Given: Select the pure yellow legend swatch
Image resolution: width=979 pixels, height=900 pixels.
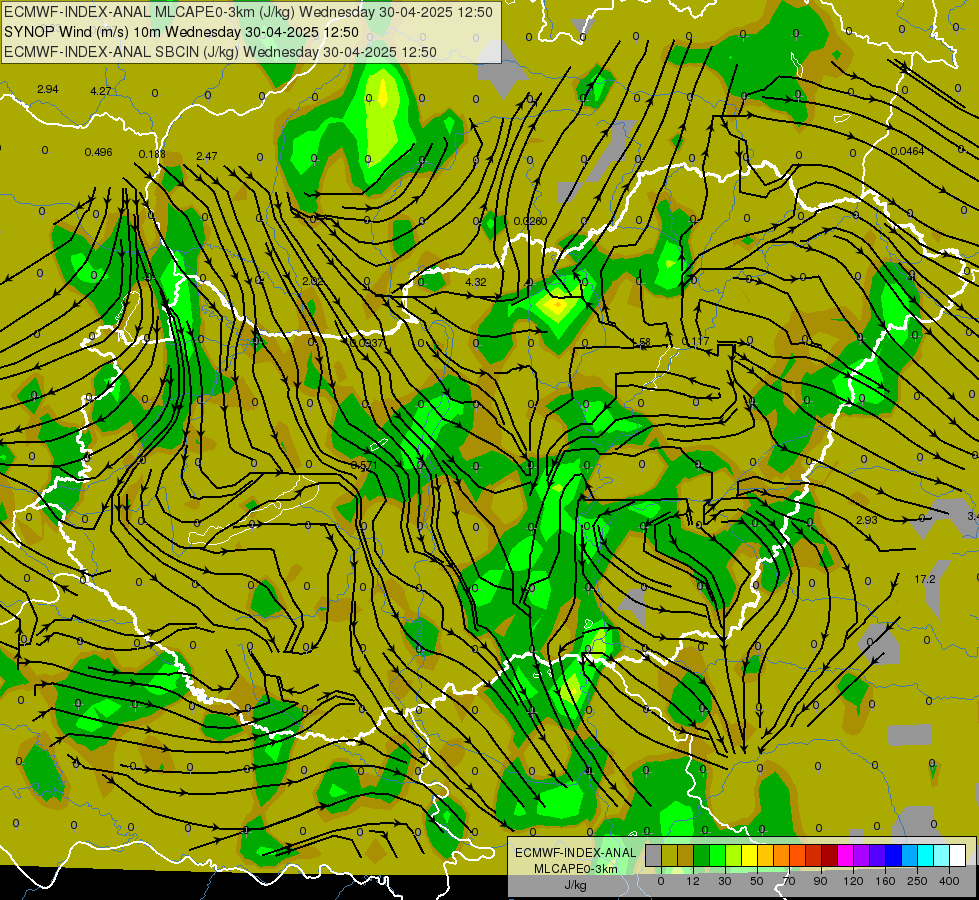Looking at the screenshot, I should (749, 855).
